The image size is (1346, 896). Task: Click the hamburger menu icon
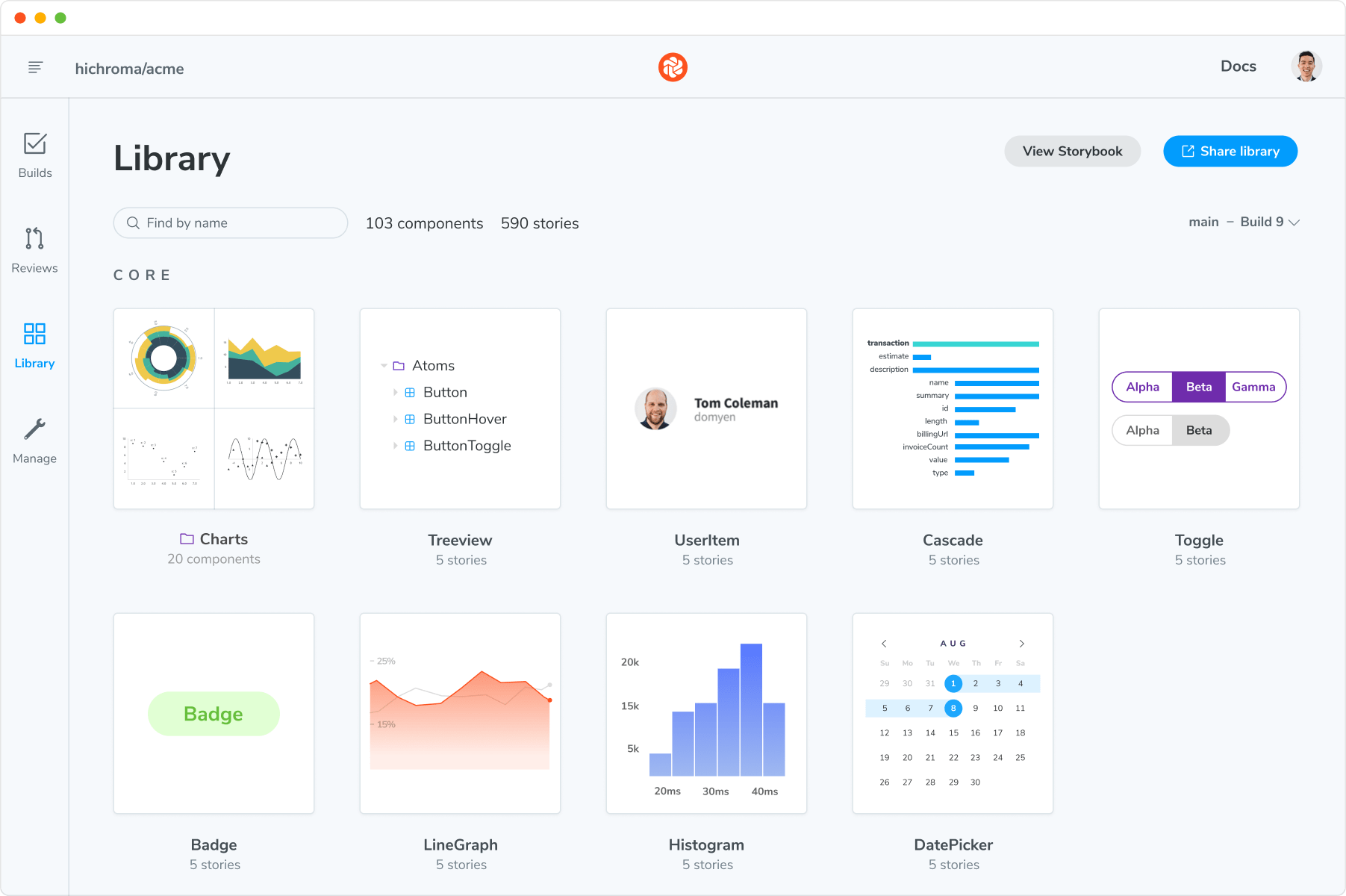35,68
